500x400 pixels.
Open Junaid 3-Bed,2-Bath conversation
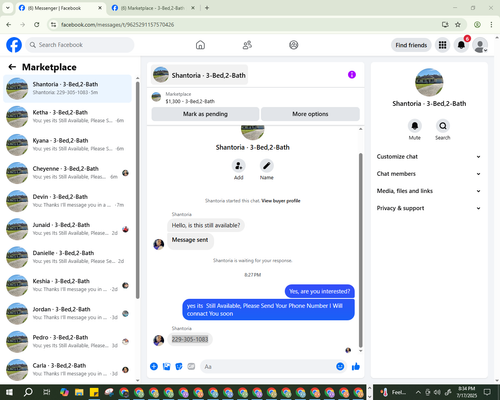[x=68, y=229]
